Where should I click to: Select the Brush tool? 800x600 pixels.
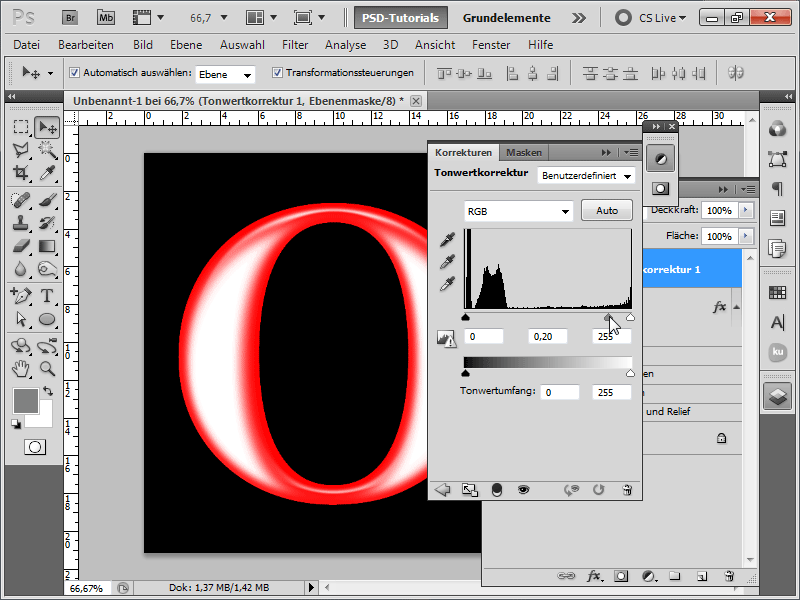46,200
